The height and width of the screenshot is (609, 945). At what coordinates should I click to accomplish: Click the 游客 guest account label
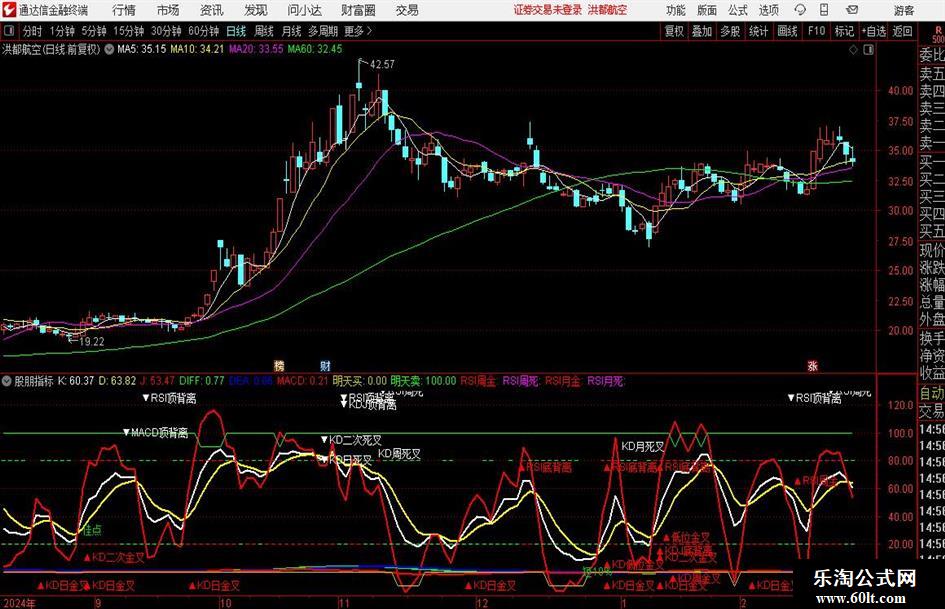pos(903,10)
